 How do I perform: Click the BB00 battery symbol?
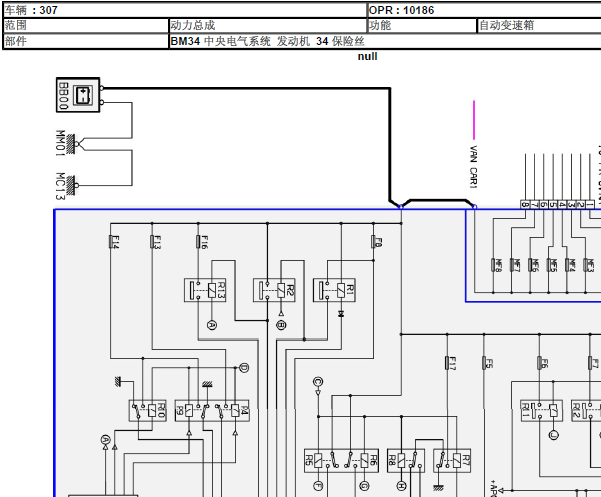point(78,95)
